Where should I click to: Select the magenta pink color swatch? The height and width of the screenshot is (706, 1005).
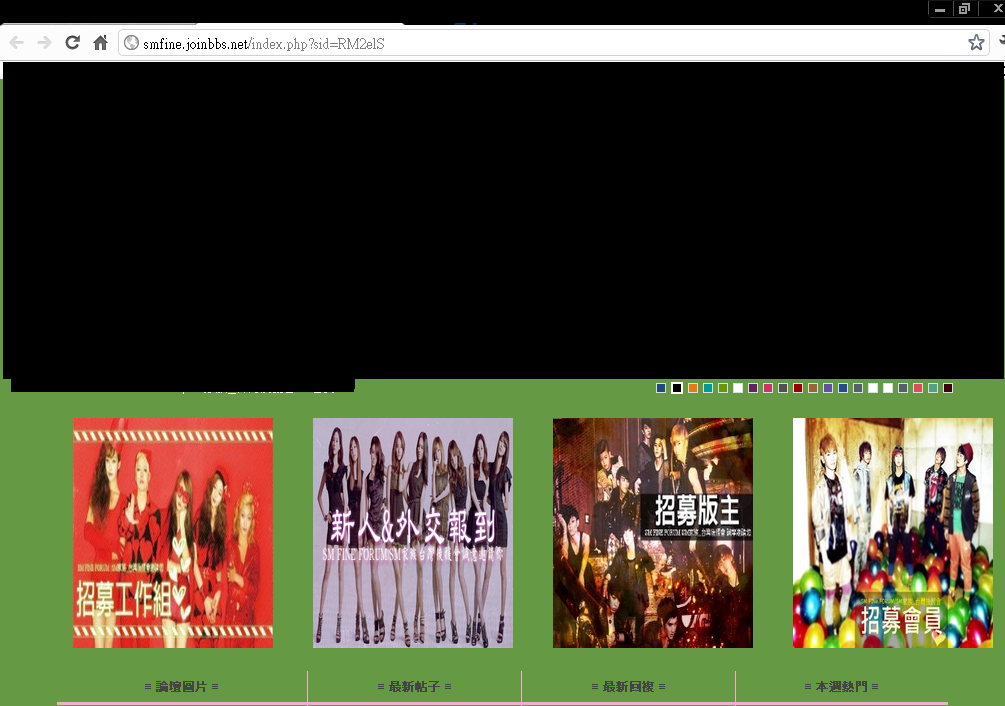768,388
